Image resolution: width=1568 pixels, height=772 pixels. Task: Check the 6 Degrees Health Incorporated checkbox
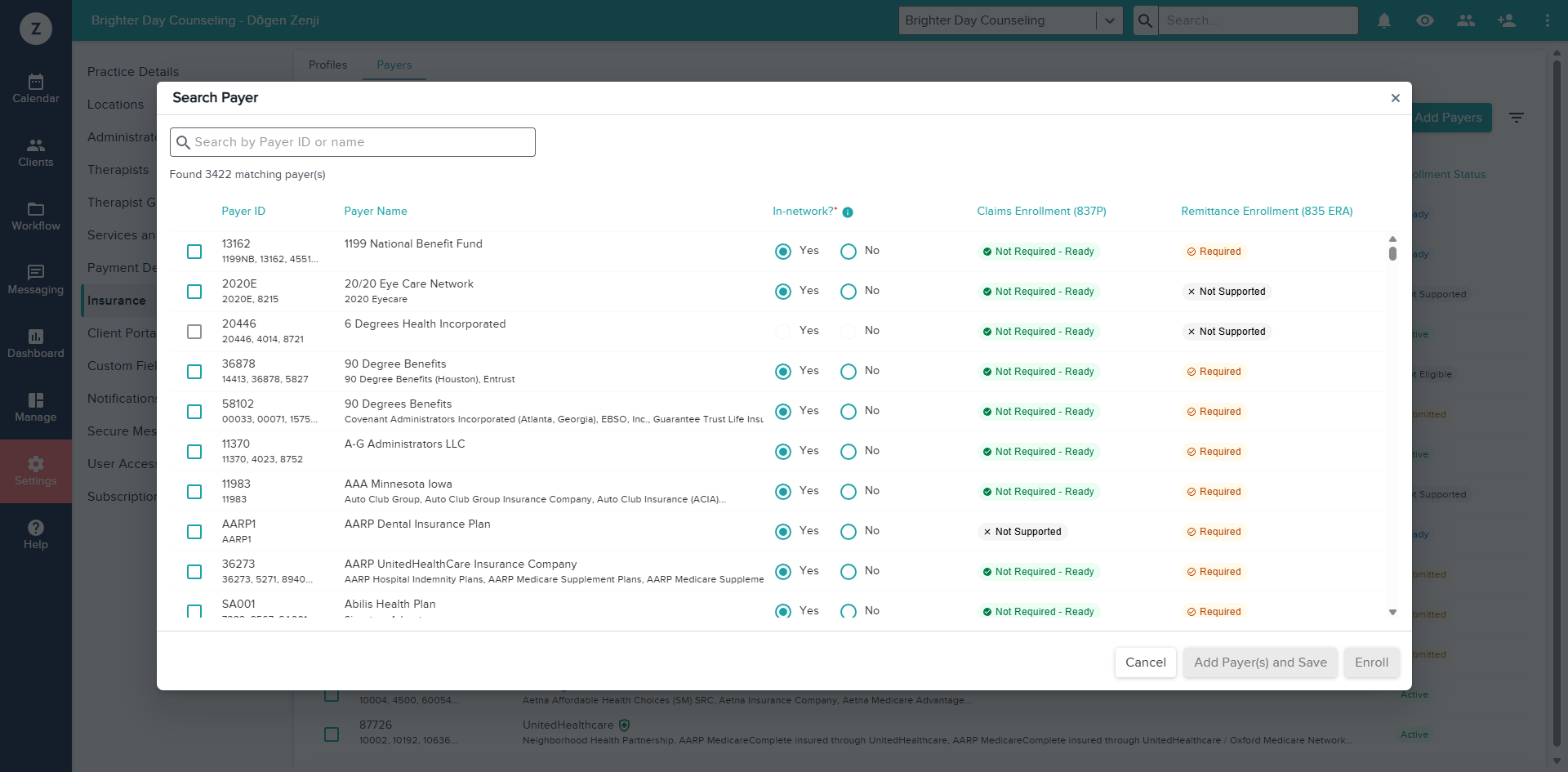click(194, 332)
